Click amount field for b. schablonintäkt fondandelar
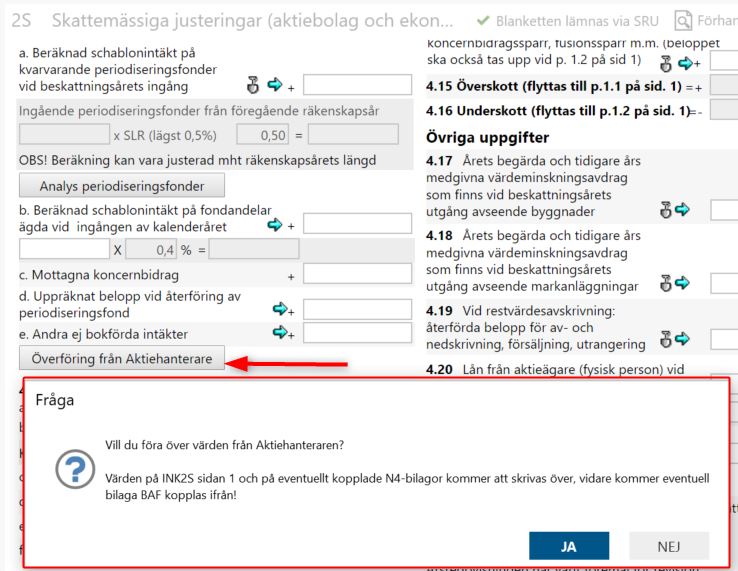Screen dimensions: 738x571 [357, 223]
